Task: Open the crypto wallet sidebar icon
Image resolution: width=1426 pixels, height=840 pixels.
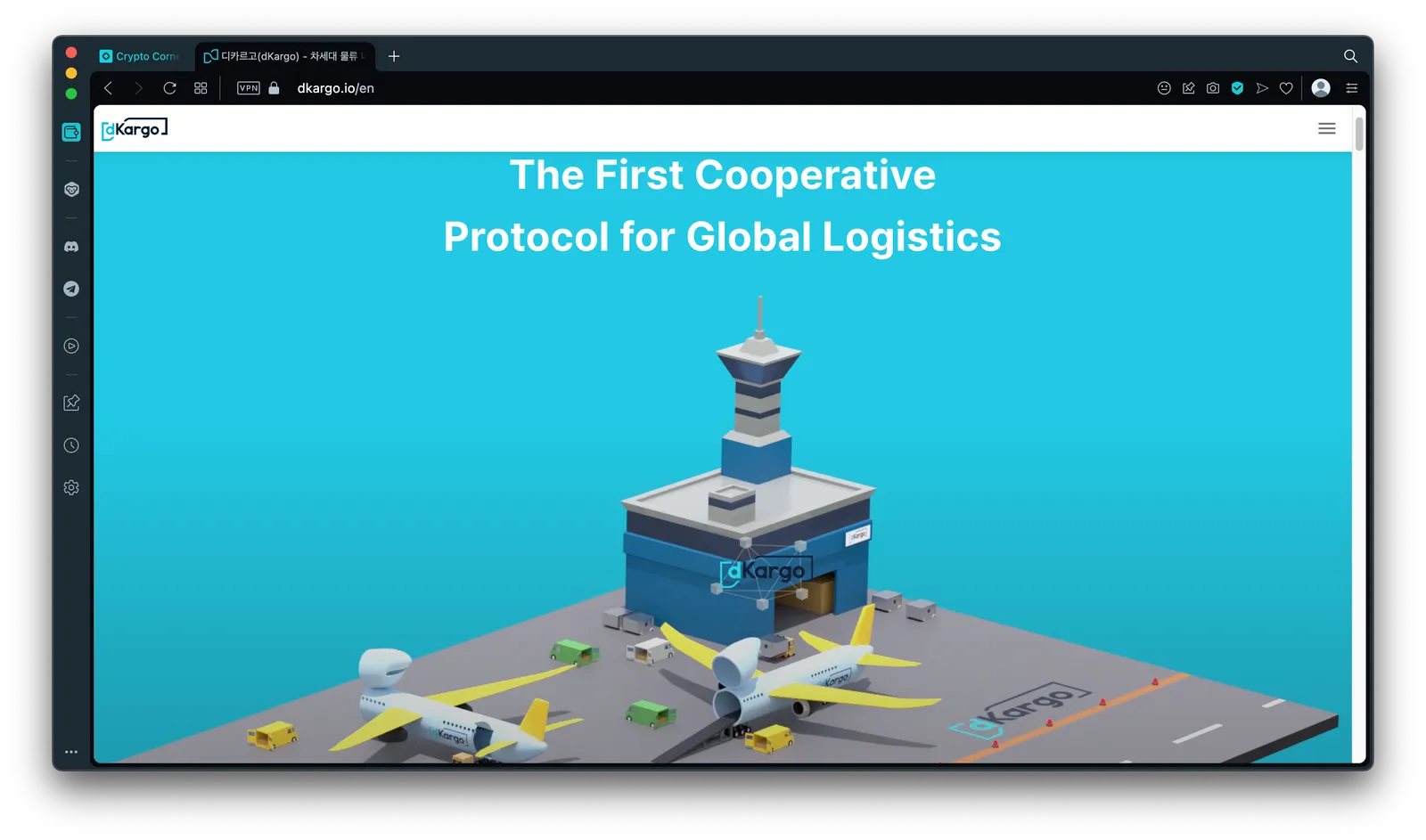Action: [71, 132]
